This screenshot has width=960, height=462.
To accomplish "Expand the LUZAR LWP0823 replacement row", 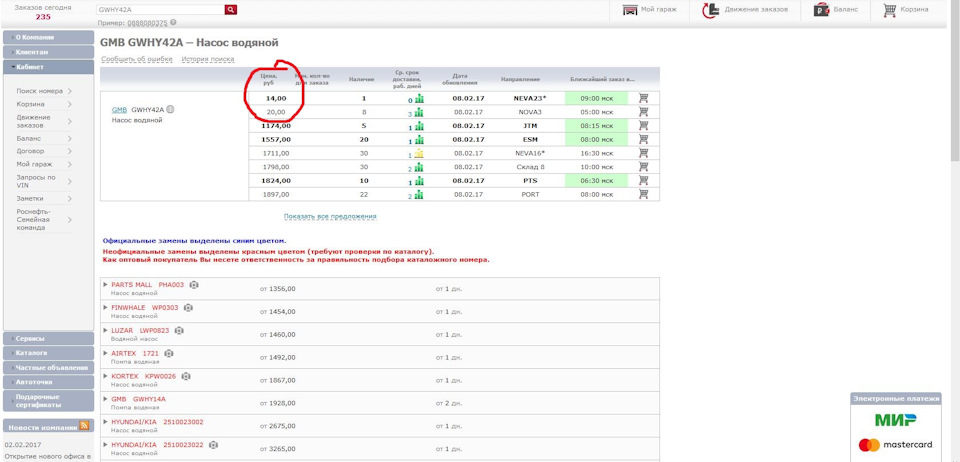I will click(x=105, y=330).
